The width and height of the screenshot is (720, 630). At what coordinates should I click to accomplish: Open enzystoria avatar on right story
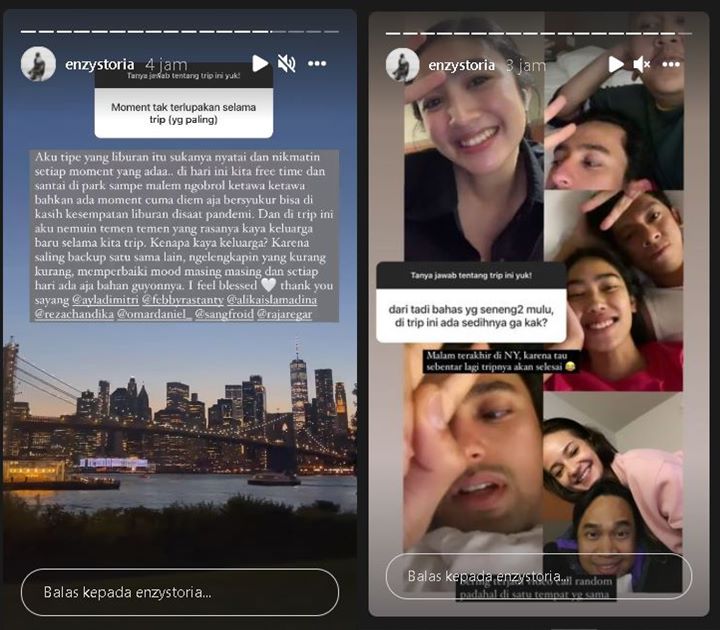pos(402,65)
